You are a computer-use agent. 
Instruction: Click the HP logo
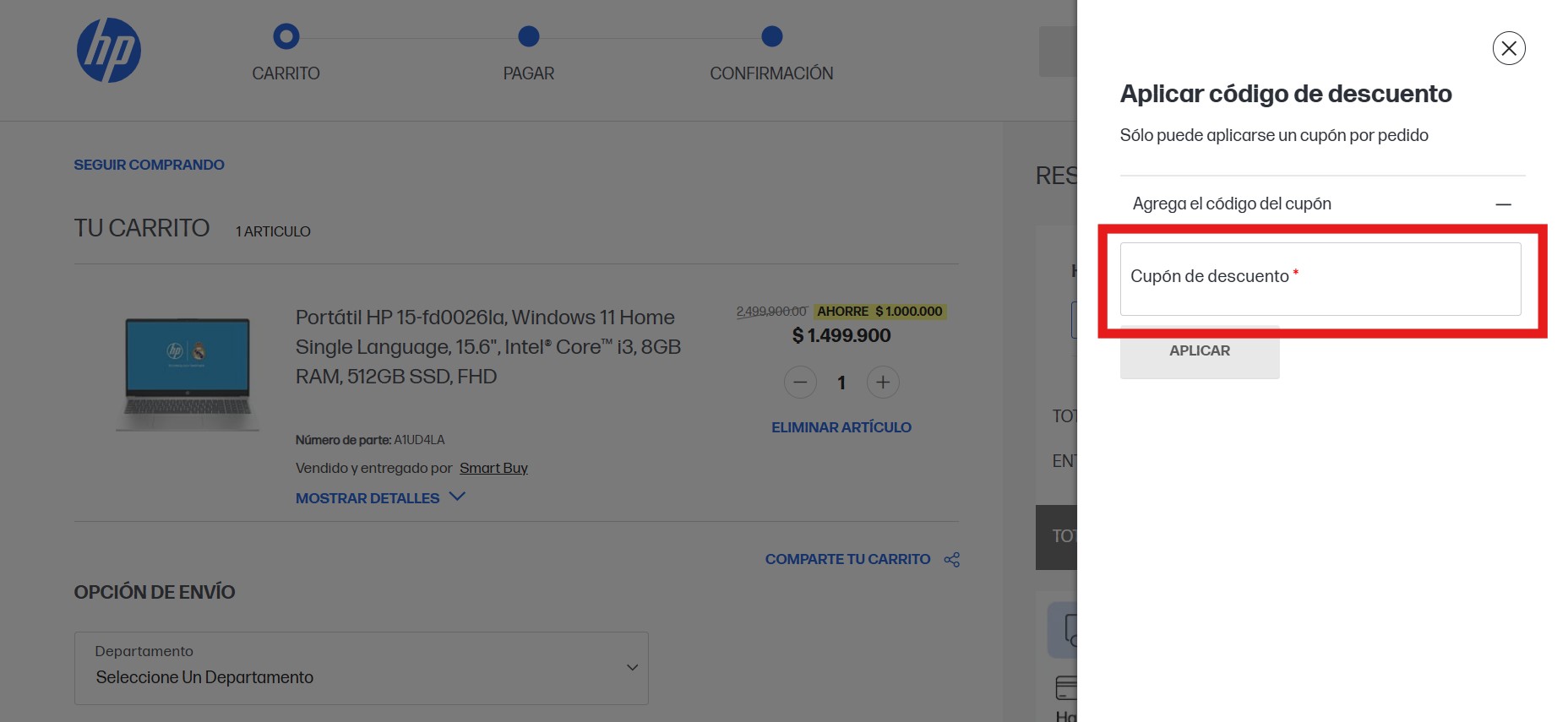tap(109, 51)
